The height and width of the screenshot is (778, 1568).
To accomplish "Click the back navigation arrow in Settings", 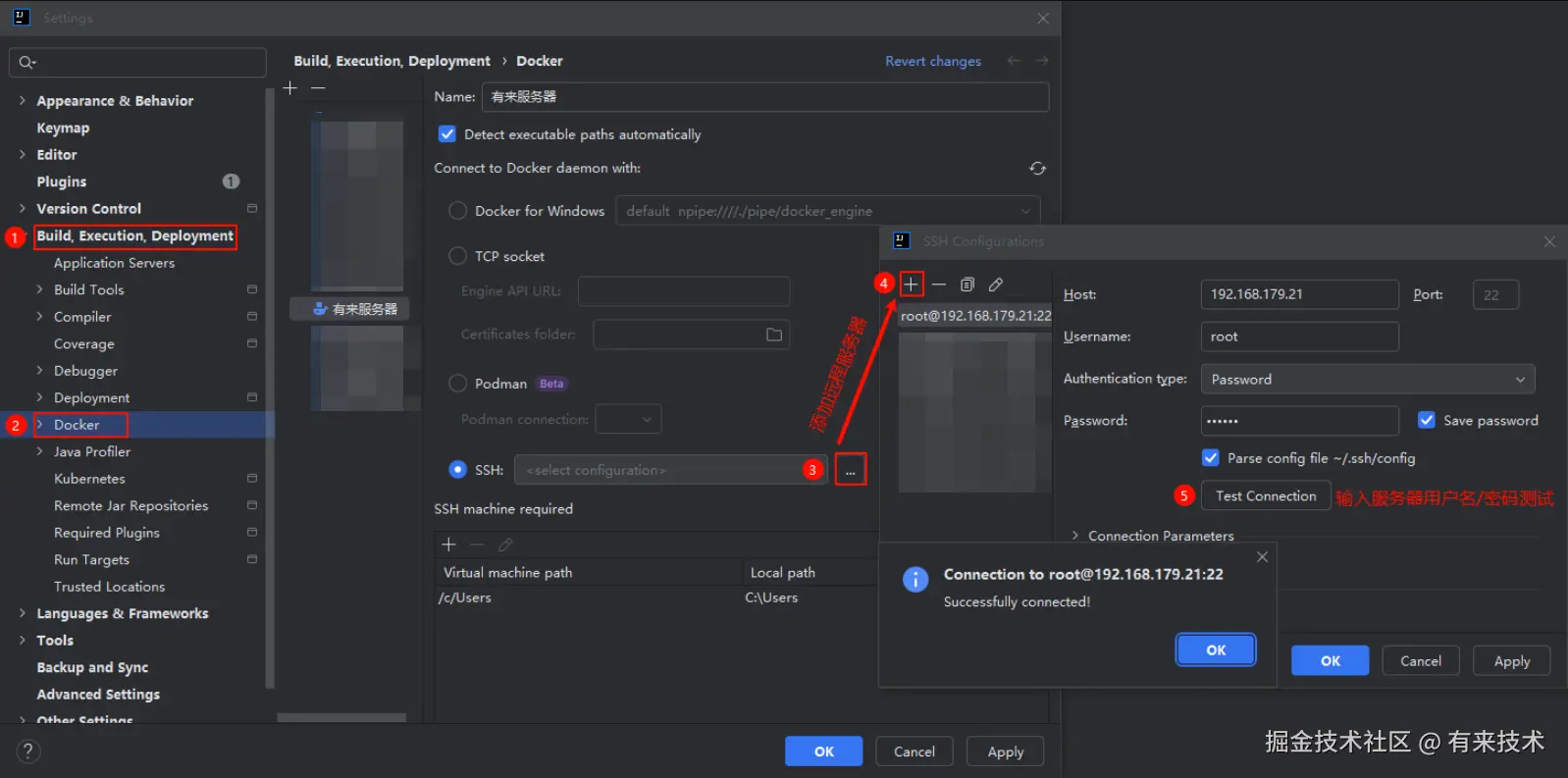I will tap(1014, 61).
